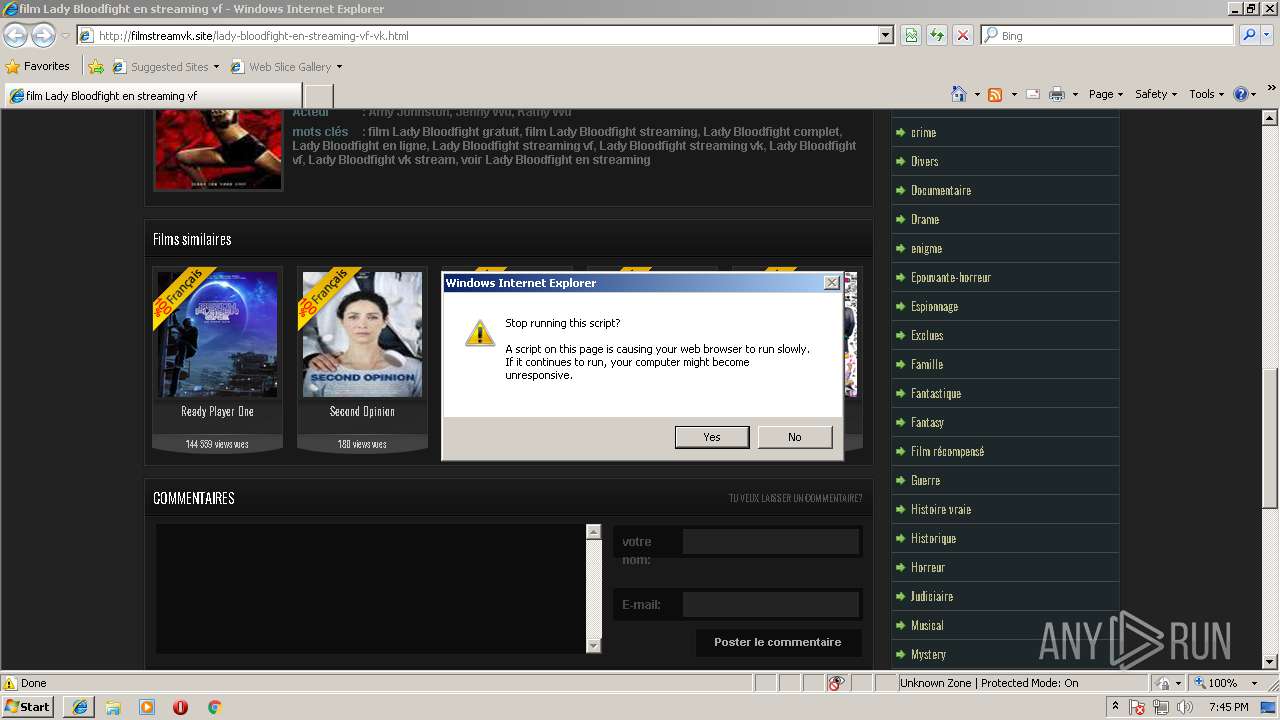This screenshot has height=720, width=1280.
Task: Click the page vertical scrollbar thumb
Action: pos(1270,438)
